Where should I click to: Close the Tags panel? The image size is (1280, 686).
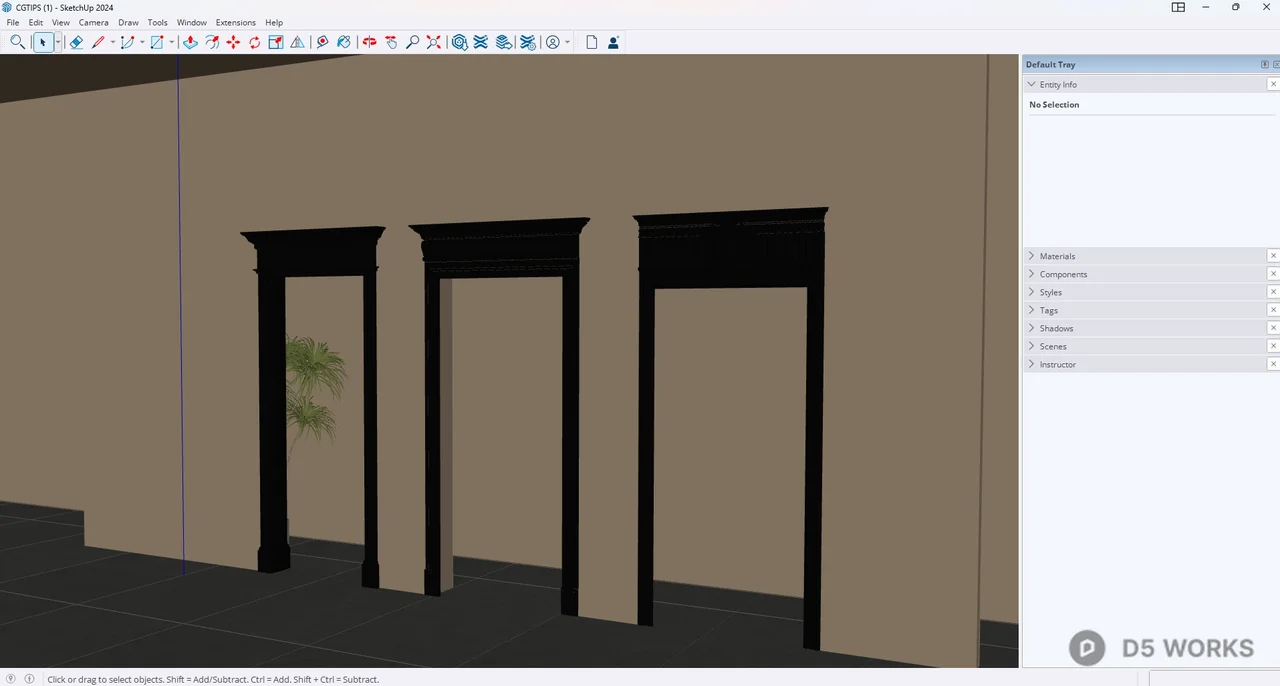point(1273,310)
